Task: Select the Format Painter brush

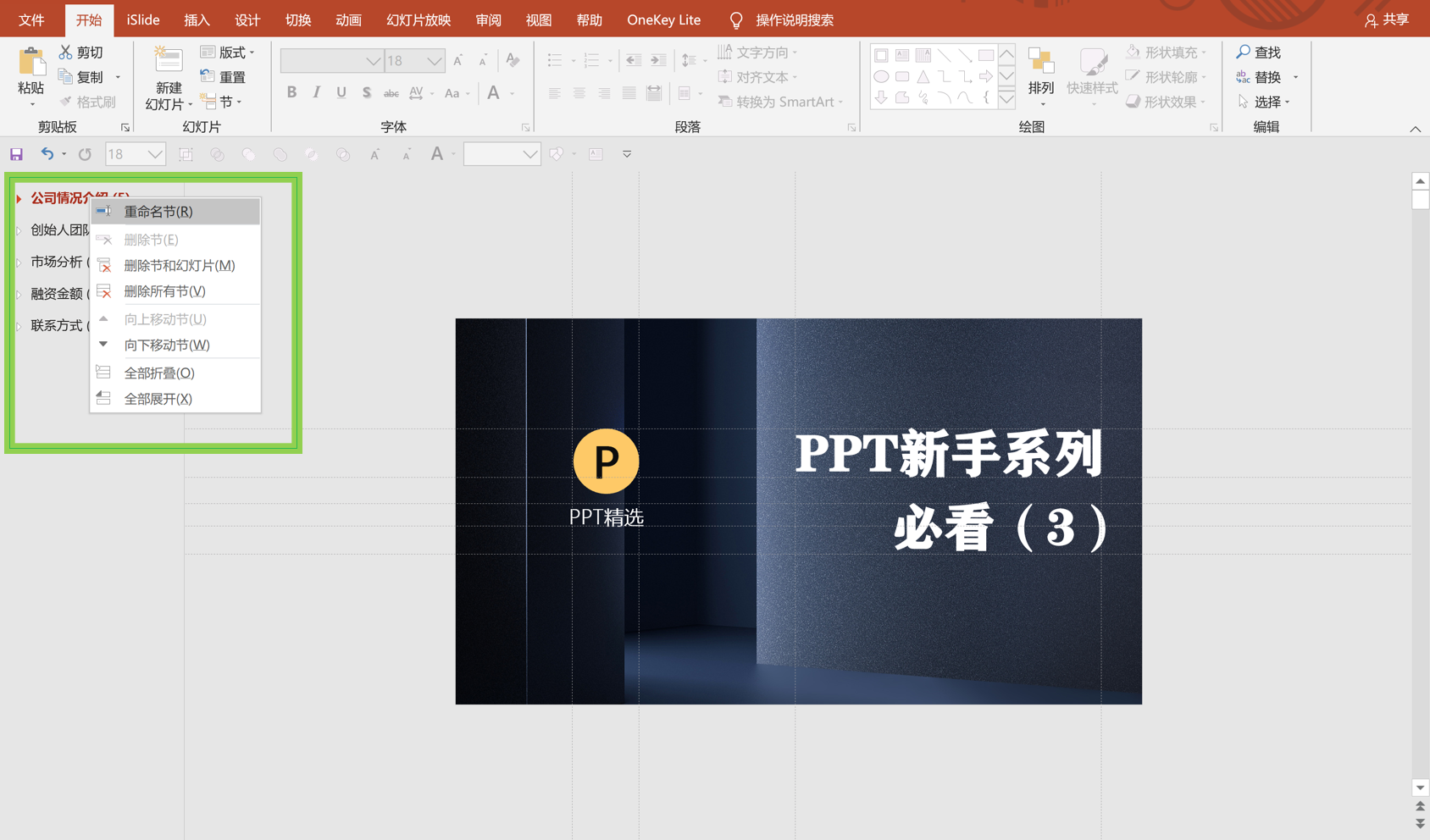Action: (65, 102)
